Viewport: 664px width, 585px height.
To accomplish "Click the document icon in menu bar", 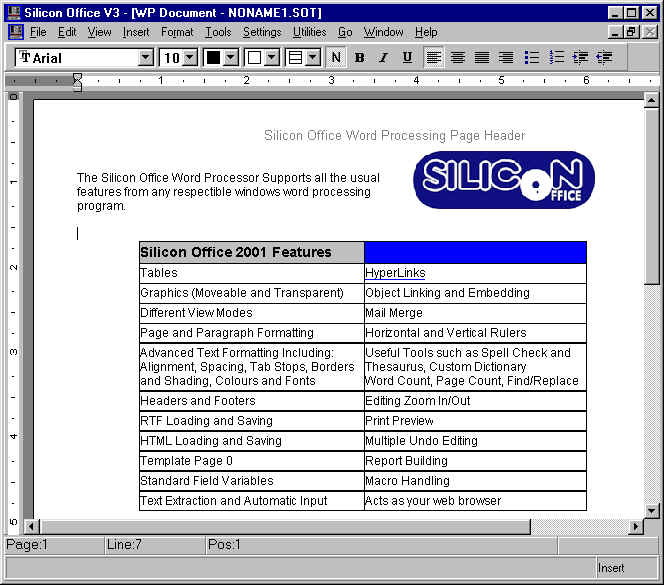I will pos(16,32).
